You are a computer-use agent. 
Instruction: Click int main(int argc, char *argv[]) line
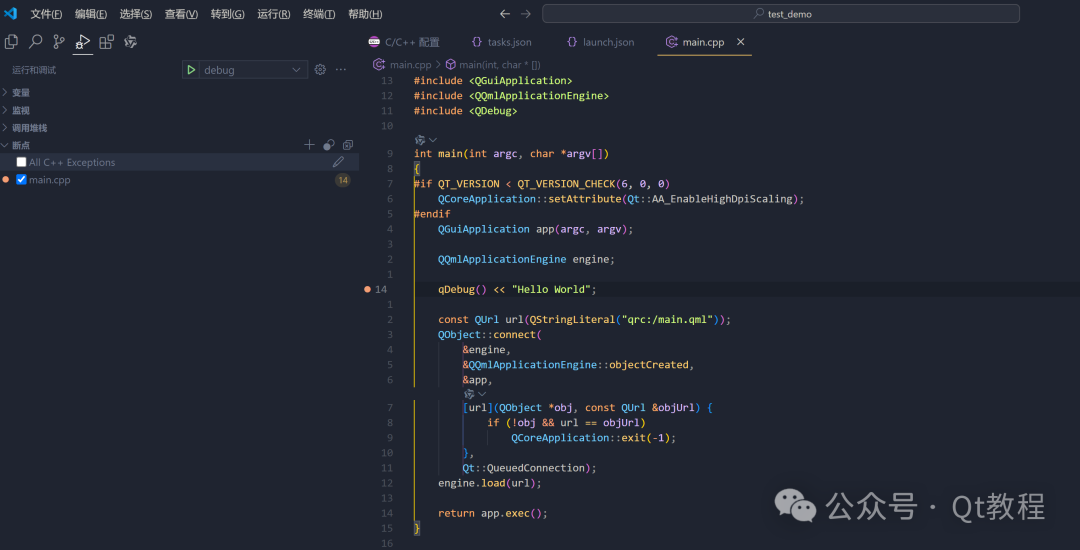tap(512, 154)
